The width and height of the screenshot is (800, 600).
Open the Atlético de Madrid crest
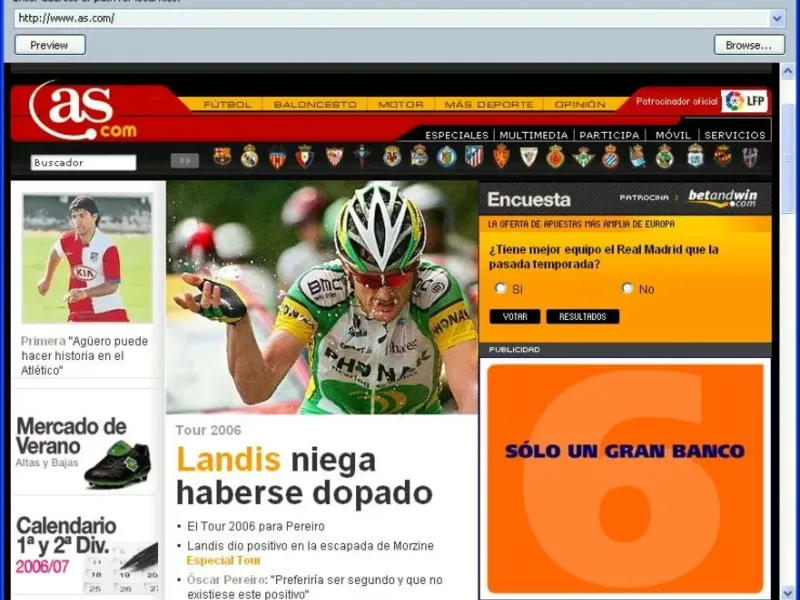pos(474,156)
